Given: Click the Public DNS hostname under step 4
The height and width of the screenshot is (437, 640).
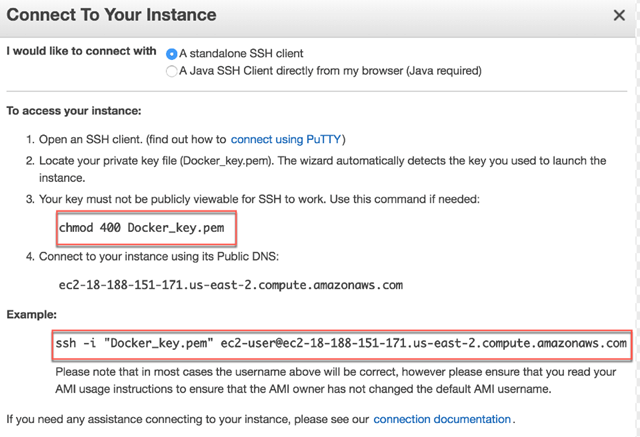Looking at the screenshot, I should 230,285.
